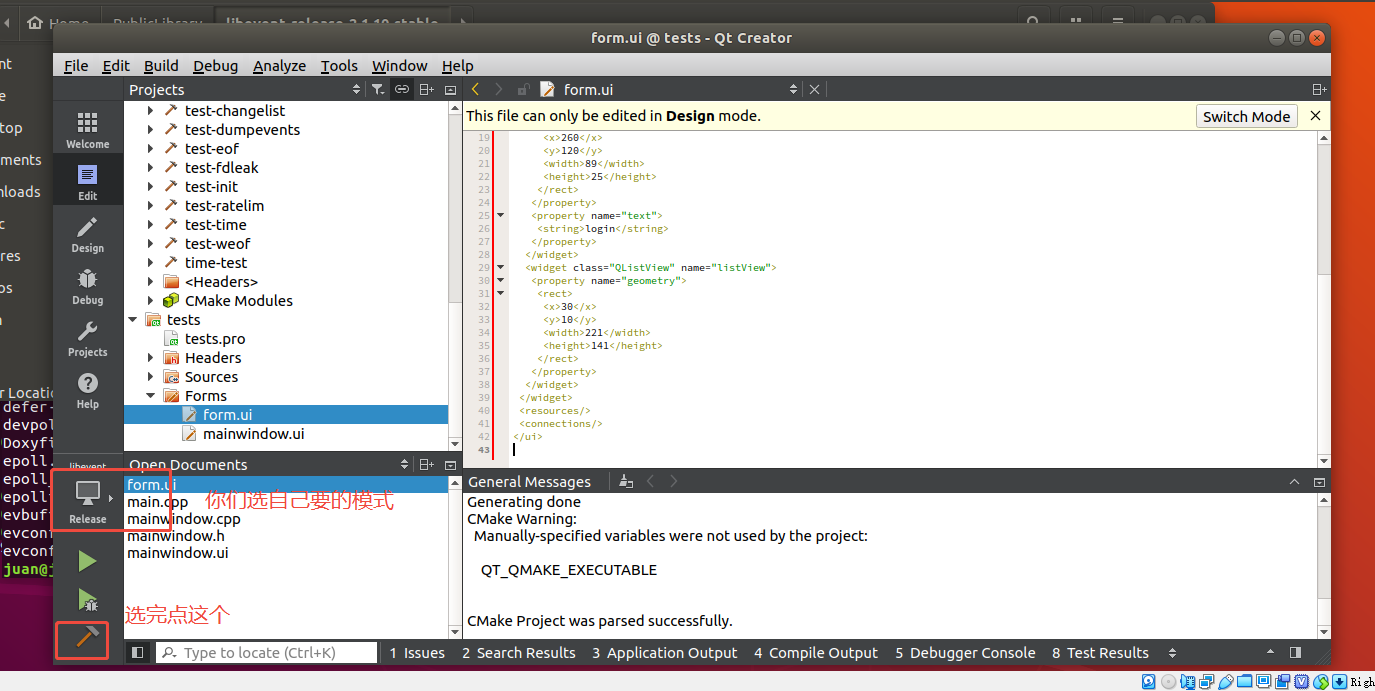Show the Compile Output pane
Image resolution: width=1375 pixels, height=691 pixels.
(x=815, y=652)
